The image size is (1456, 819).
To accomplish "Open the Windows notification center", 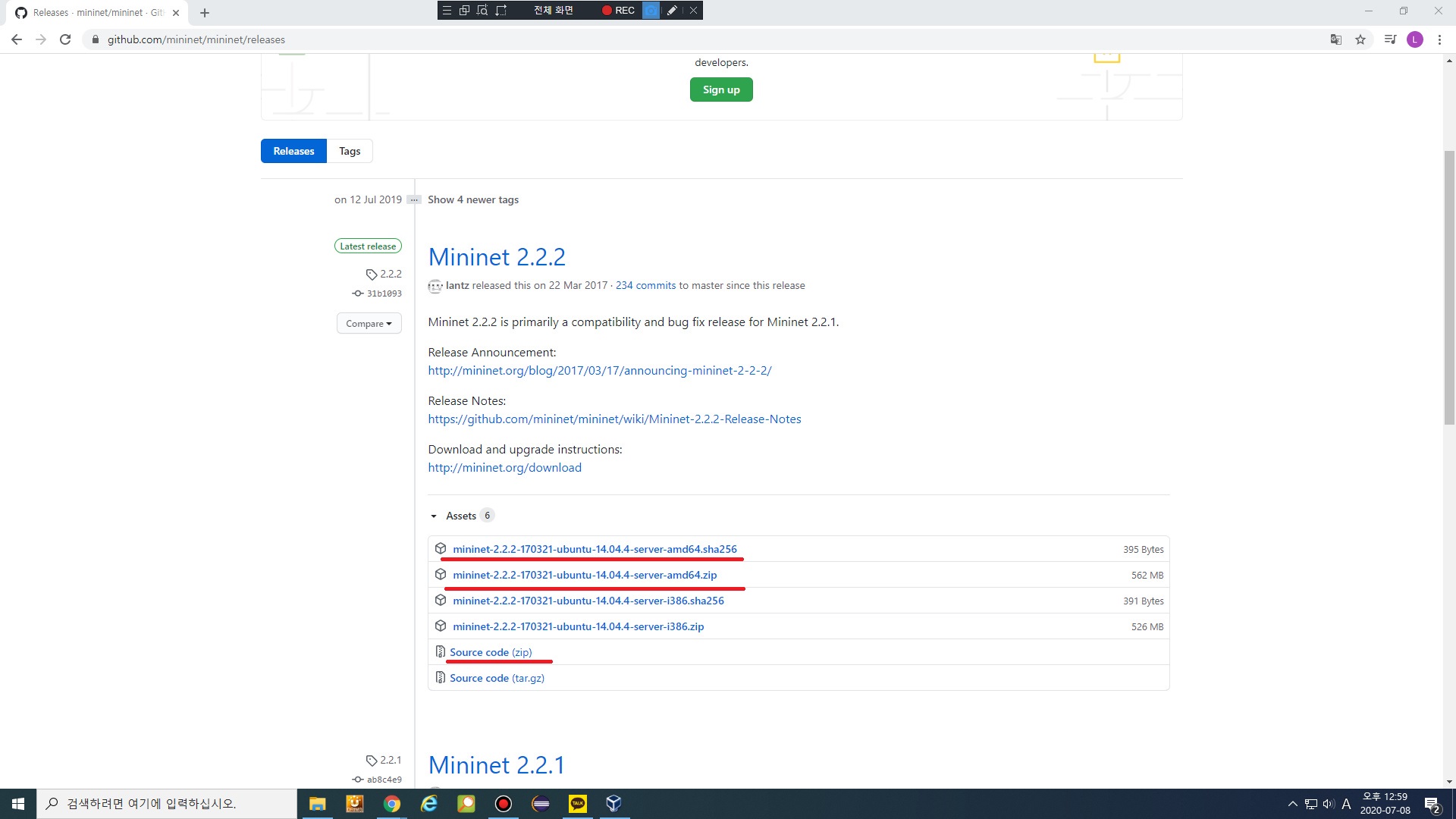I will pos(1432,804).
